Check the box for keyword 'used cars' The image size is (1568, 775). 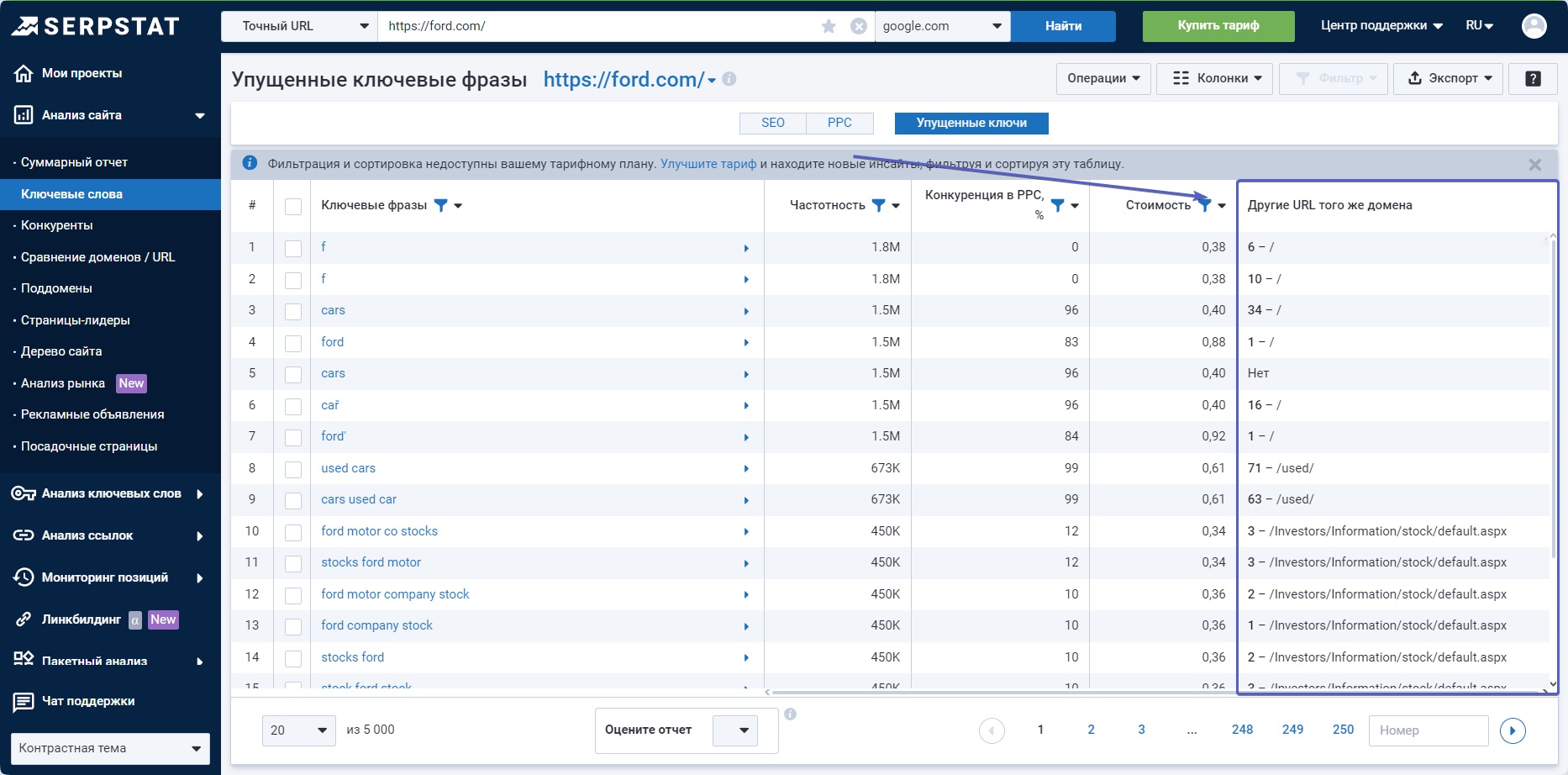[293, 469]
